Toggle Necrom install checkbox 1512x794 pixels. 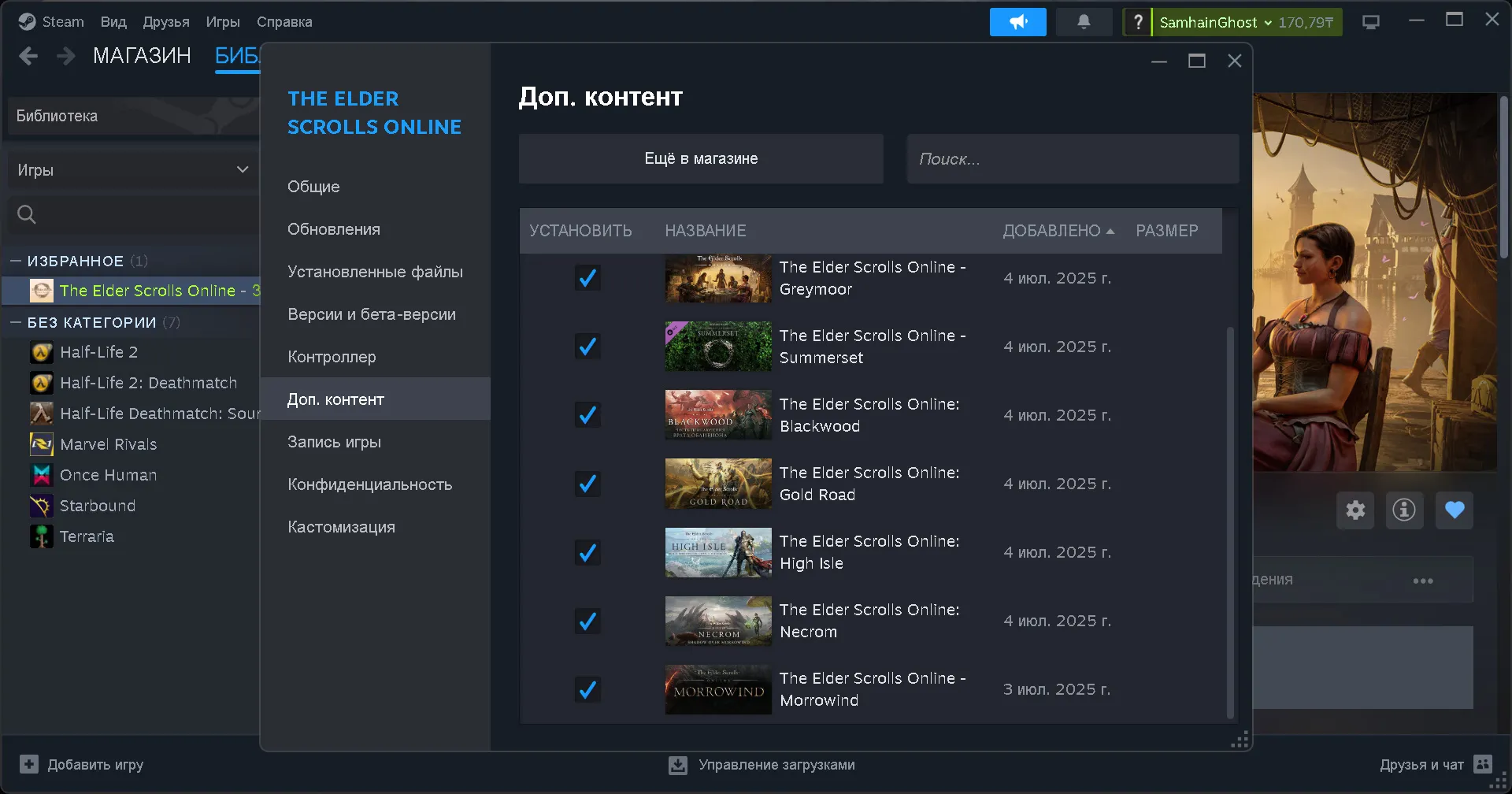coord(587,621)
